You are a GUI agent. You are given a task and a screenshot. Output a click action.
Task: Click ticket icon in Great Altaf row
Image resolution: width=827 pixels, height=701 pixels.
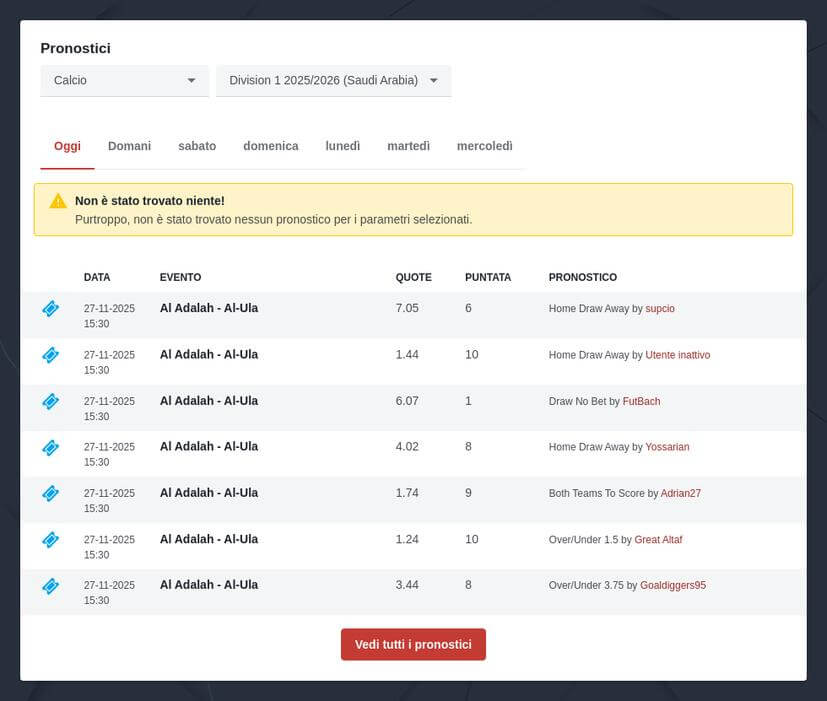coord(50,539)
